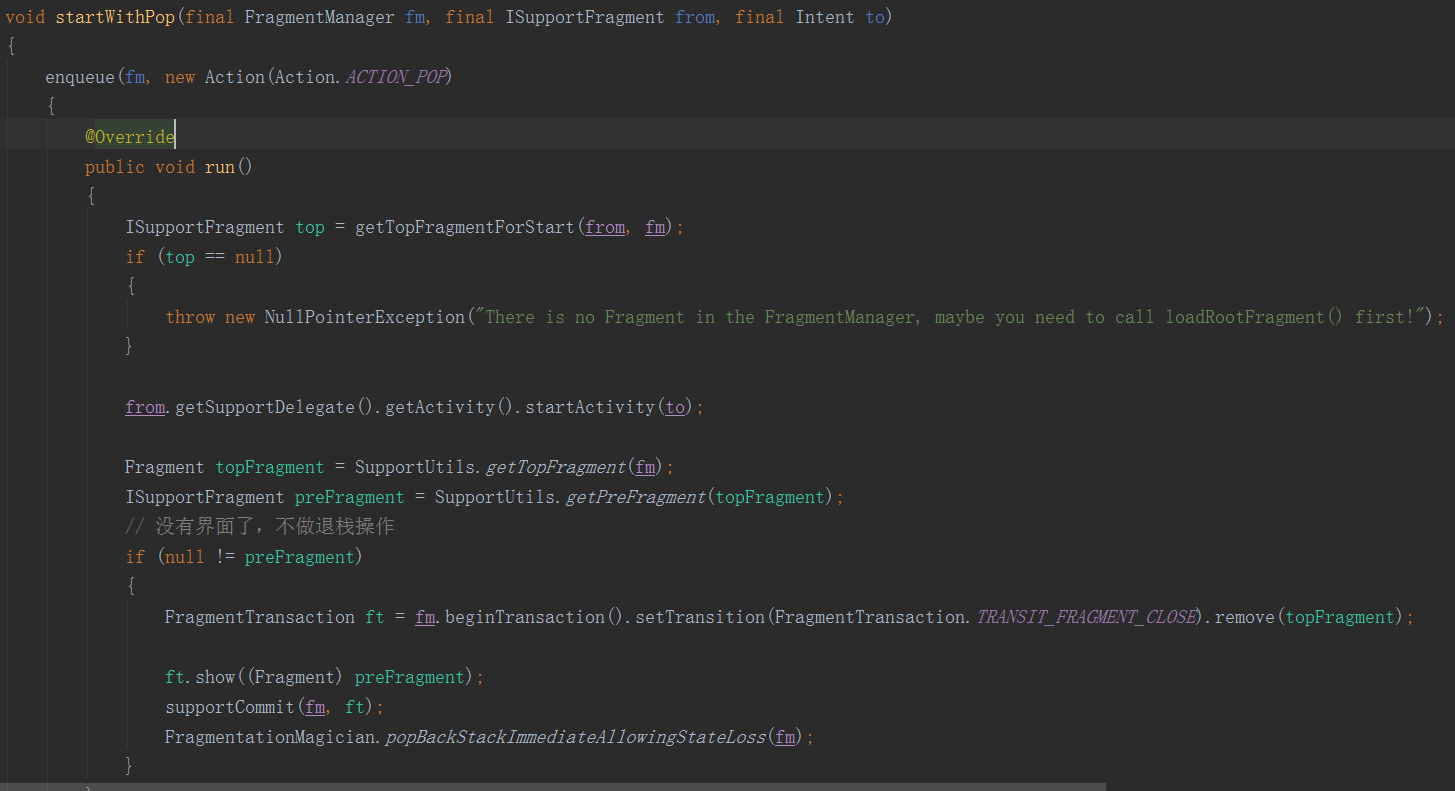The width and height of the screenshot is (1455, 791).
Task: Select the ACTION_POP constant
Action: coord(396,76)
